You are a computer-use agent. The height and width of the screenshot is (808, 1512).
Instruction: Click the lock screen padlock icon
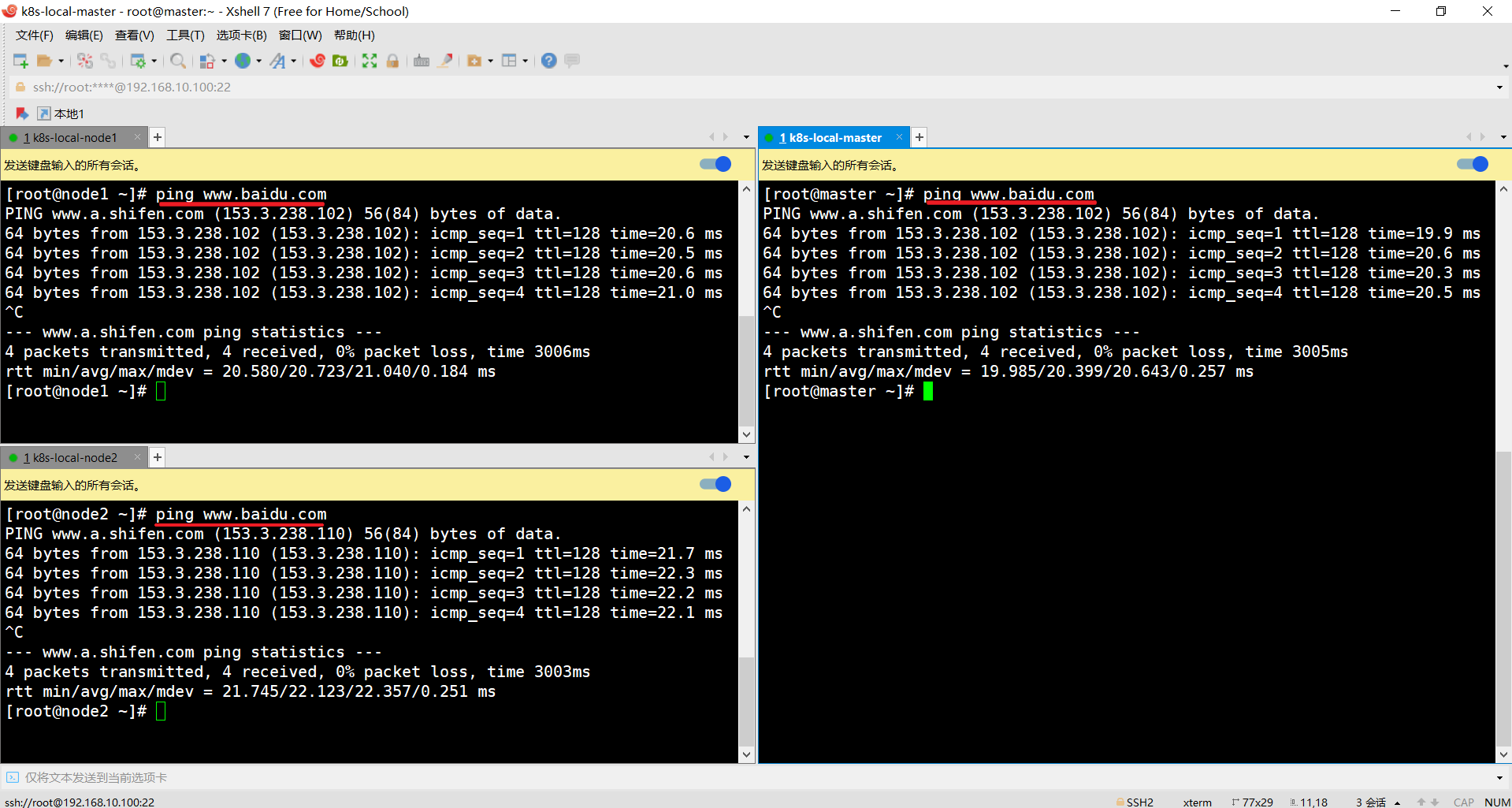tap(392, 61)
